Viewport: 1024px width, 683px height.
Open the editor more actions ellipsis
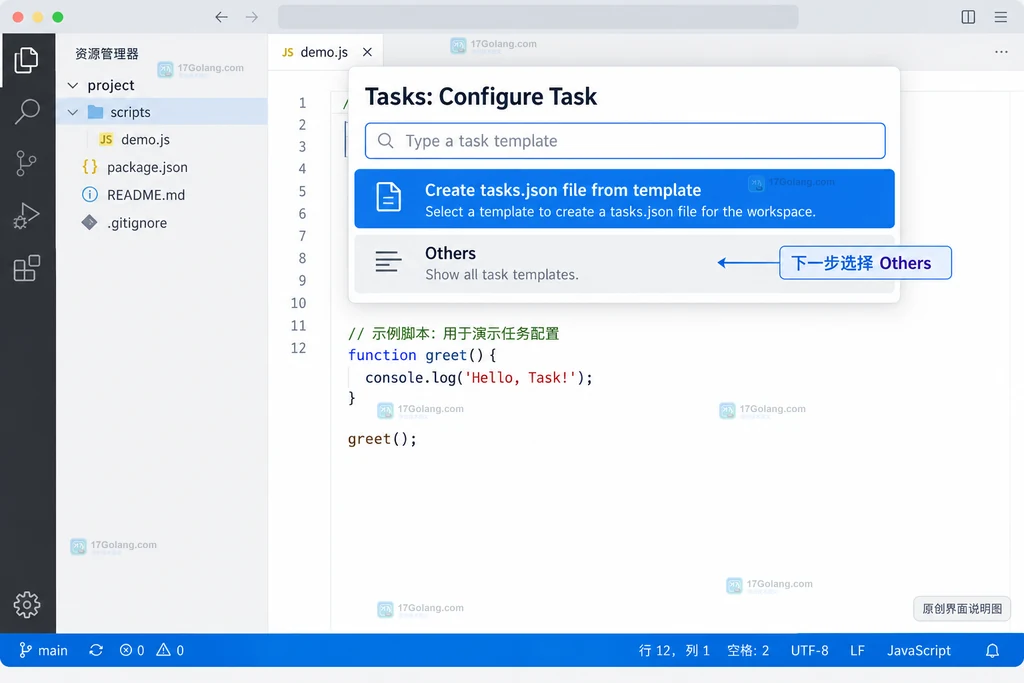coord(1000,52)
